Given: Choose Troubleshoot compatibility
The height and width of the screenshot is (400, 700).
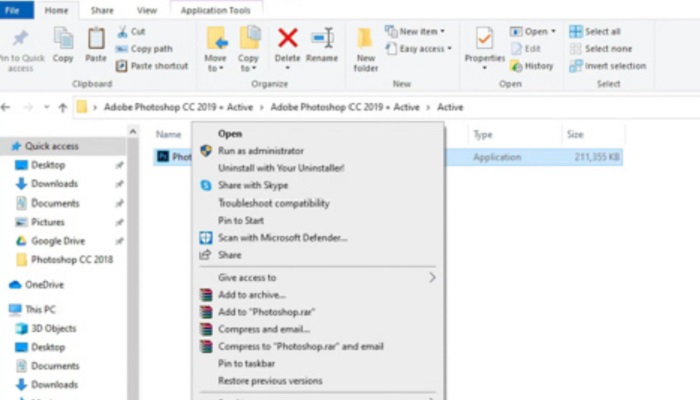Looking at the screenshot, I should click(274, 203).
